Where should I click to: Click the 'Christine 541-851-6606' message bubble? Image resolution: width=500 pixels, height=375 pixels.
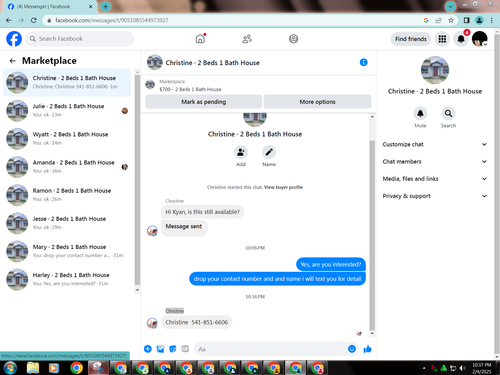click(196, 322)
